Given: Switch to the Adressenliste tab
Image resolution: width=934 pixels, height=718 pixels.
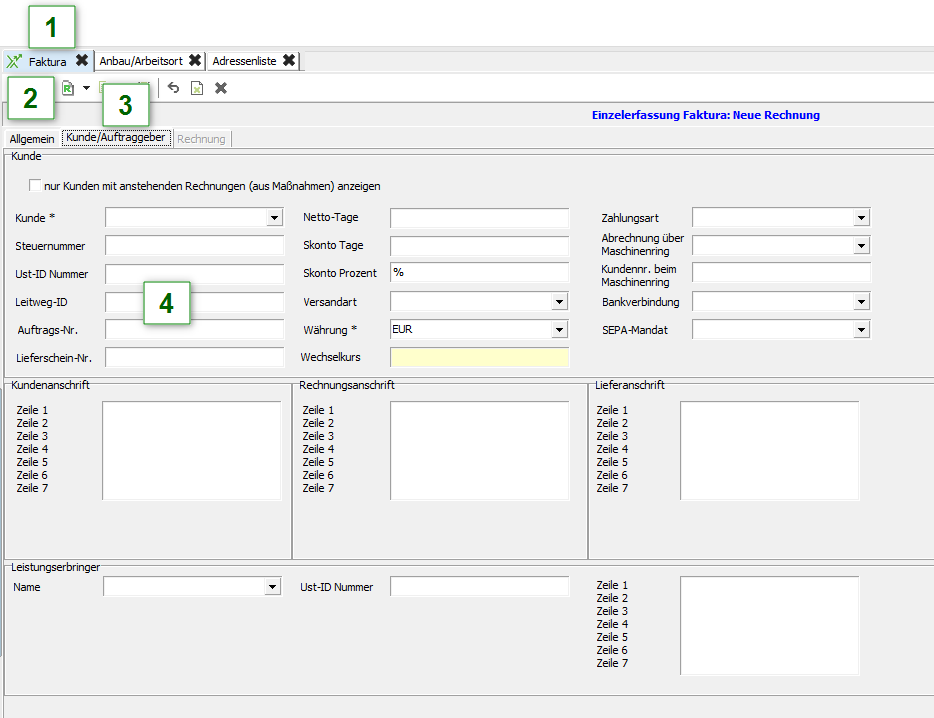Looking at the screenshot, I should (244, 61).
